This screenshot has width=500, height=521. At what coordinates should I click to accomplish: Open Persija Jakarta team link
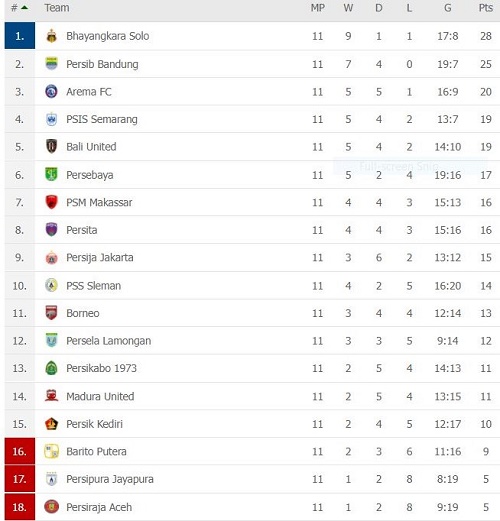[x=100, y=257]
